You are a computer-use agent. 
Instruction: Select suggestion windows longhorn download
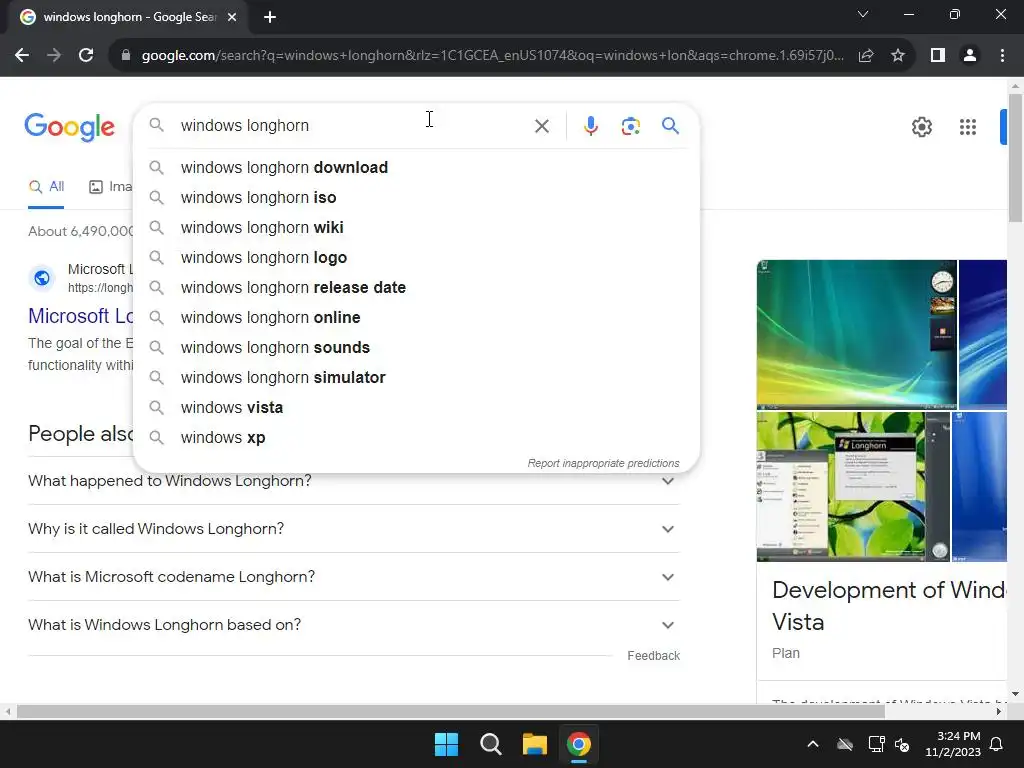pyautogui.click(x=416, y=167)
